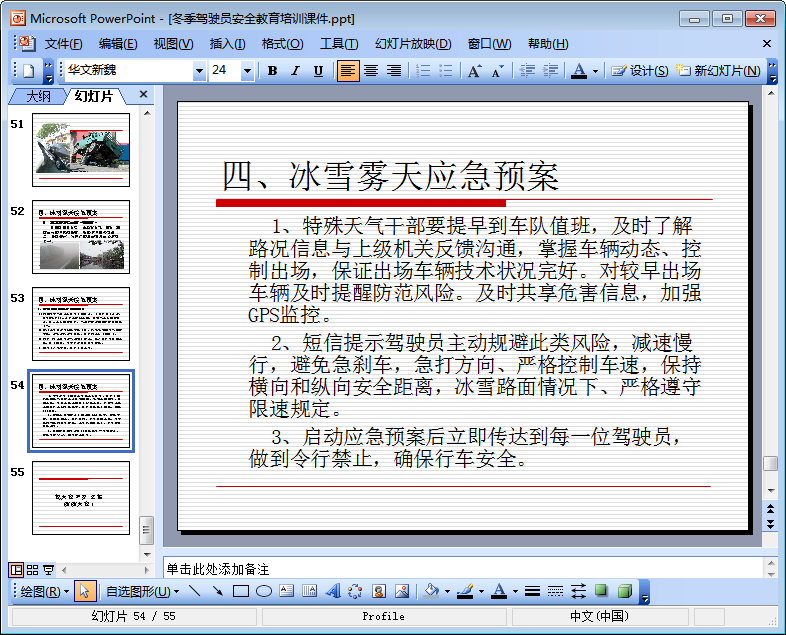Open the font name dropdown 华文新魏
This screenshot has height=635, width=786.
199,71
